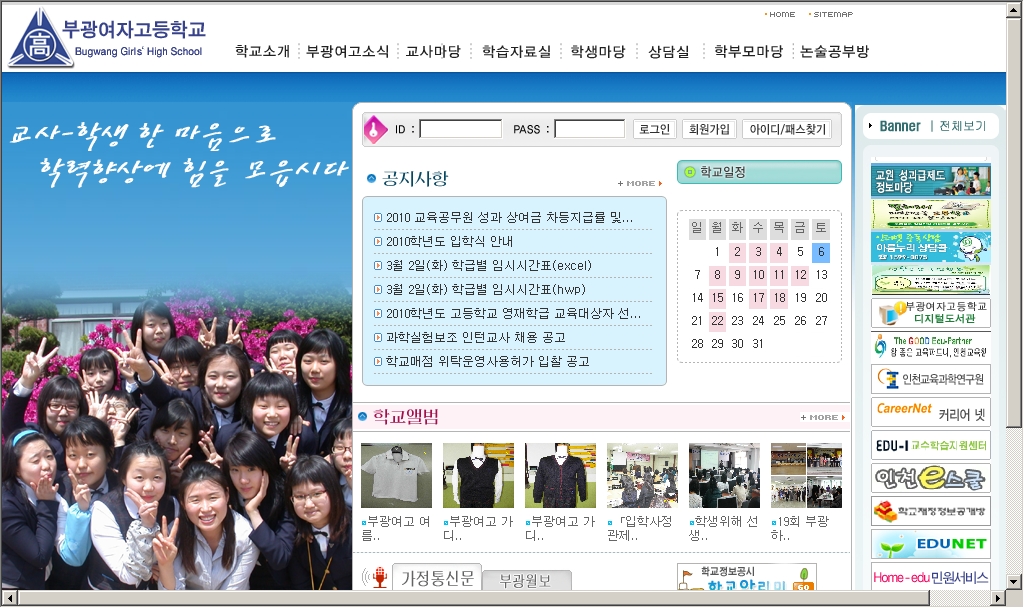1024x608 pixels.
Task: Open the 학교소개 menu
Action: point(262,51)
